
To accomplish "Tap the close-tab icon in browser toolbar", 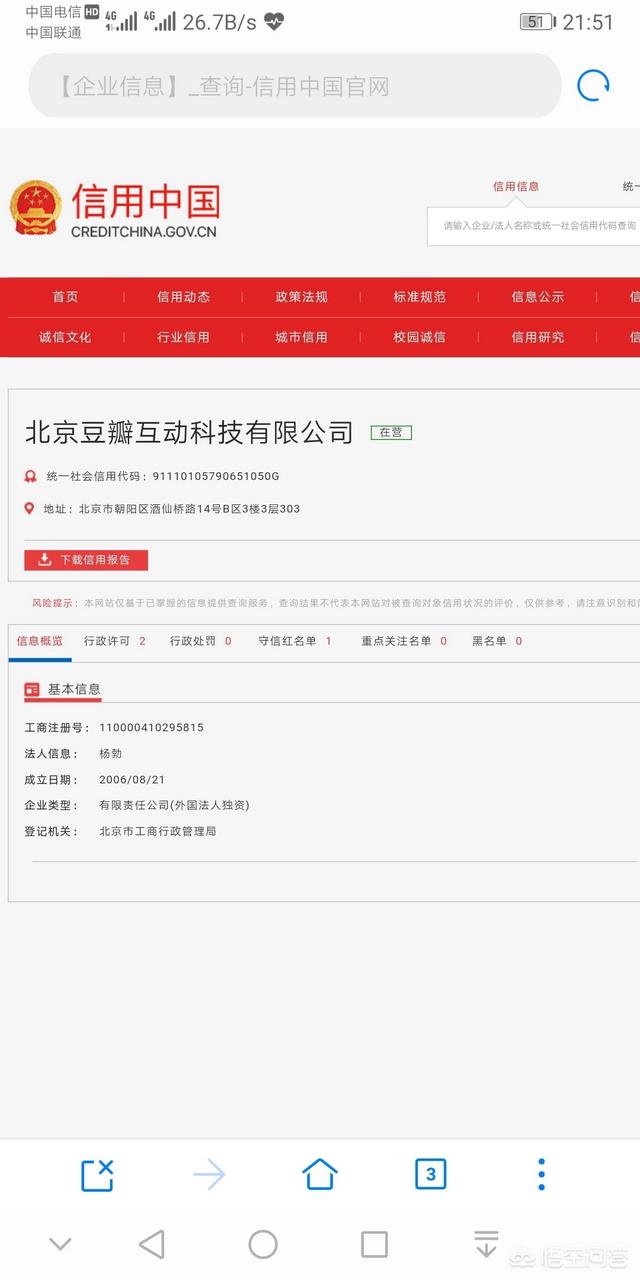I will click(x=97, y=1175).
